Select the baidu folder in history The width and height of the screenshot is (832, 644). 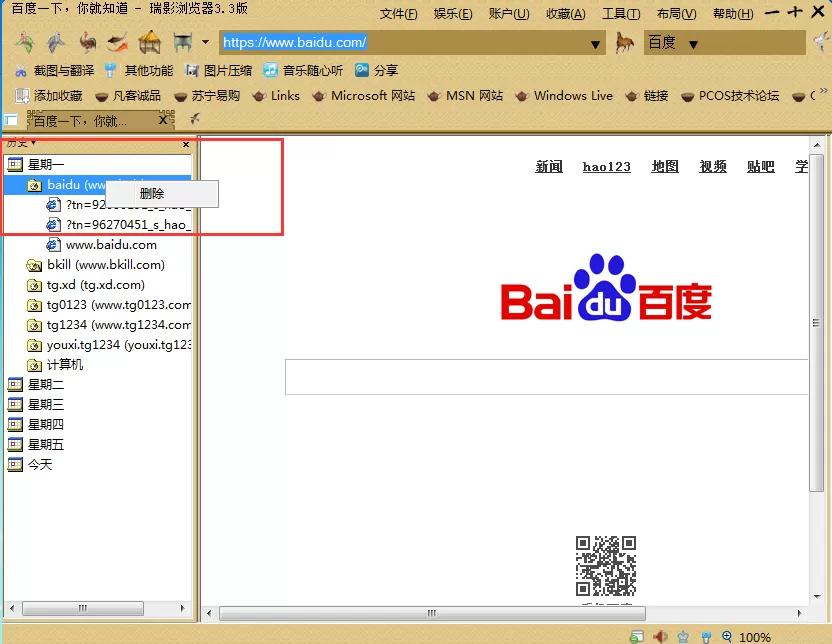point(66,185)
